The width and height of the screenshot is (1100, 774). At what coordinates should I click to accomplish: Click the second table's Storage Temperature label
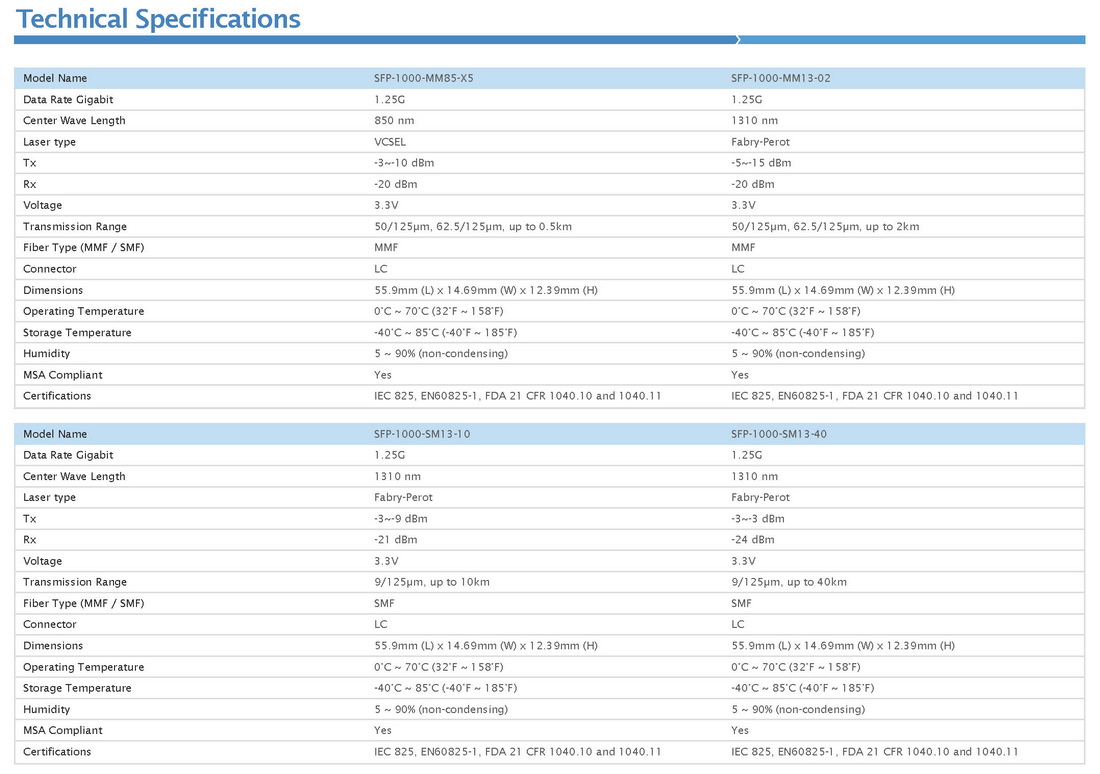click(77, 688)
